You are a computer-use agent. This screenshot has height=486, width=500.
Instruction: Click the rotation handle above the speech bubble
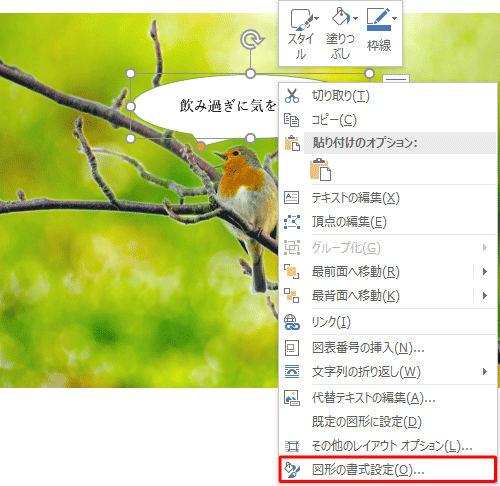tap(252, 39)
